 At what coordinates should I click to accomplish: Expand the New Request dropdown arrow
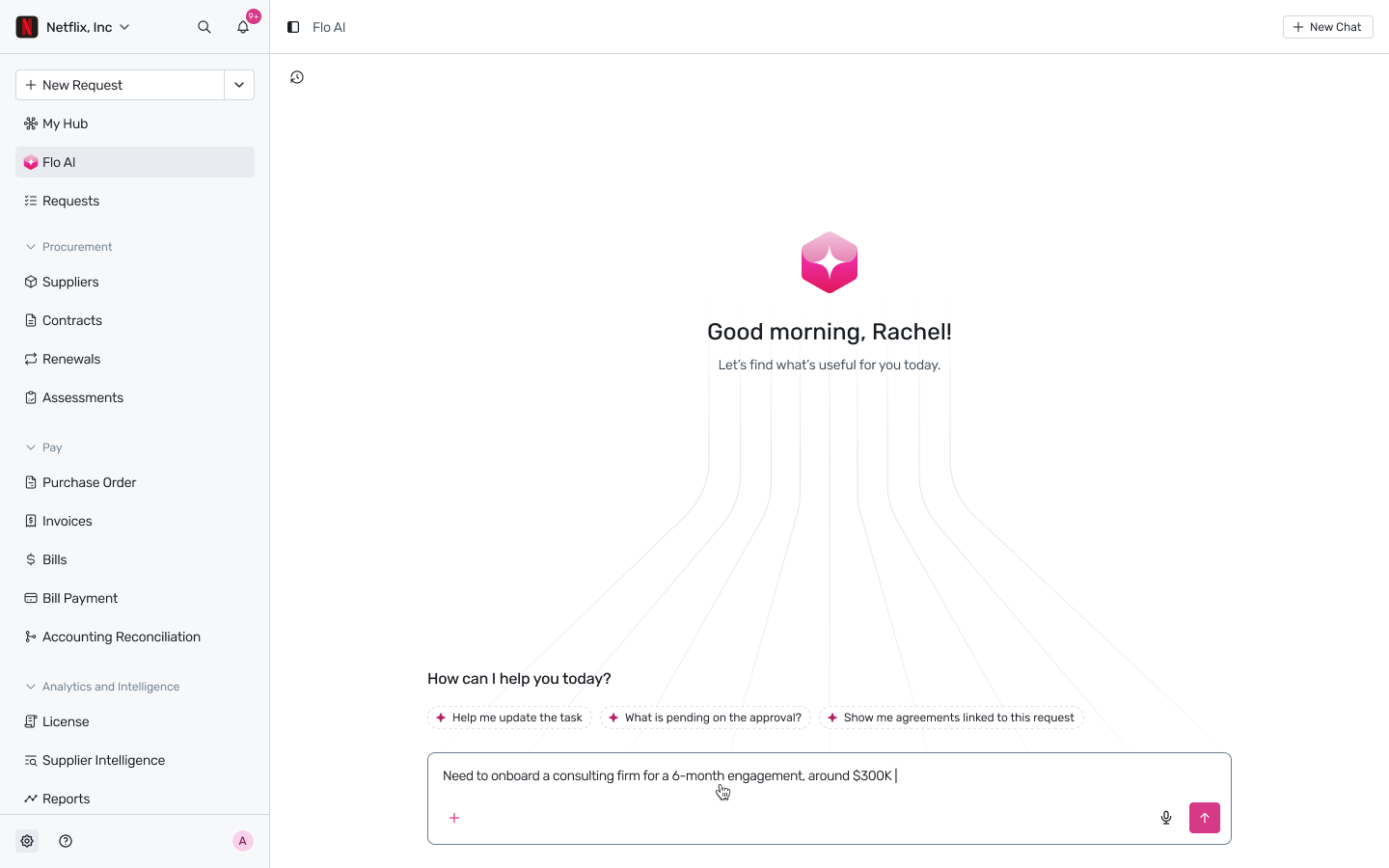(239, 85)
